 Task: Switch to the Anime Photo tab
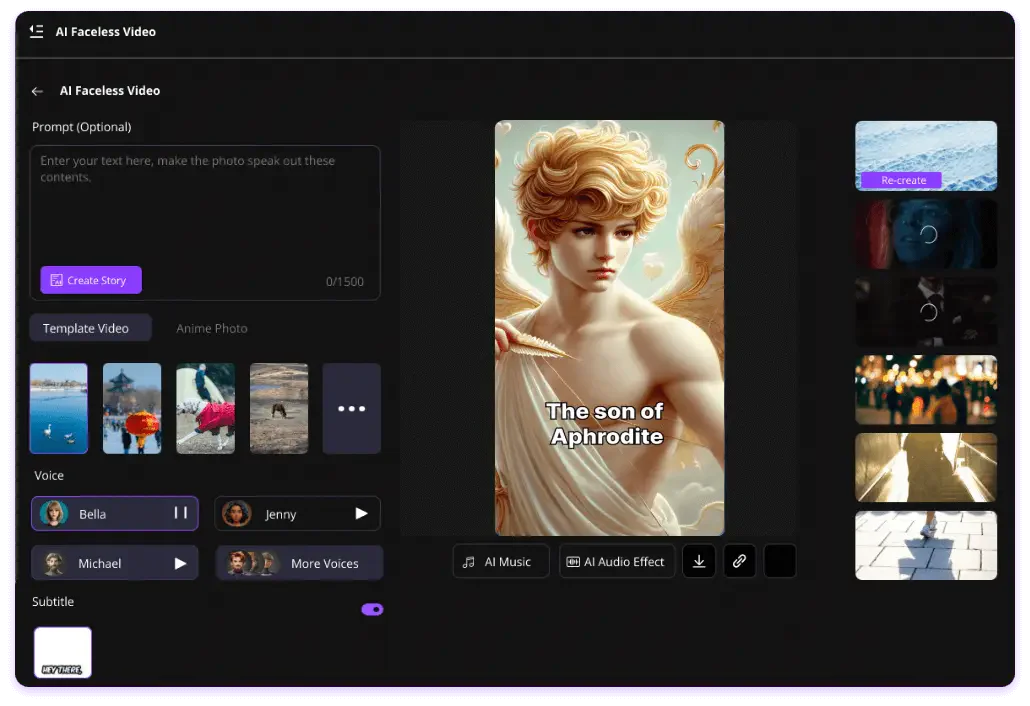[x=211, y=327]
